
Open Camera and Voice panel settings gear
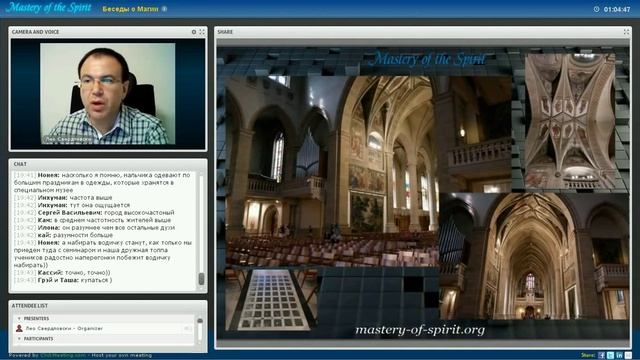click(194, 32)
